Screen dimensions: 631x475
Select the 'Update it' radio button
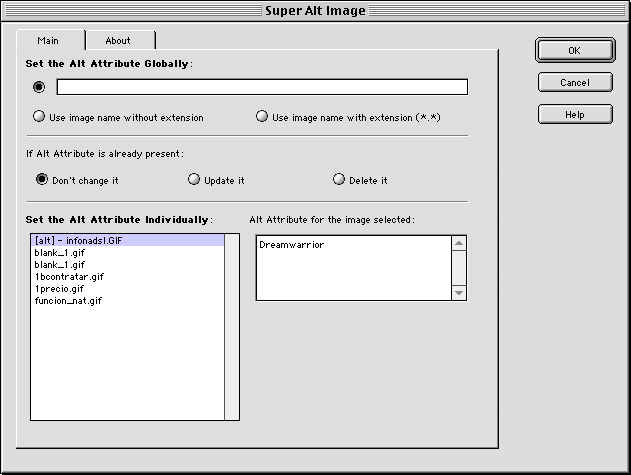194,180
